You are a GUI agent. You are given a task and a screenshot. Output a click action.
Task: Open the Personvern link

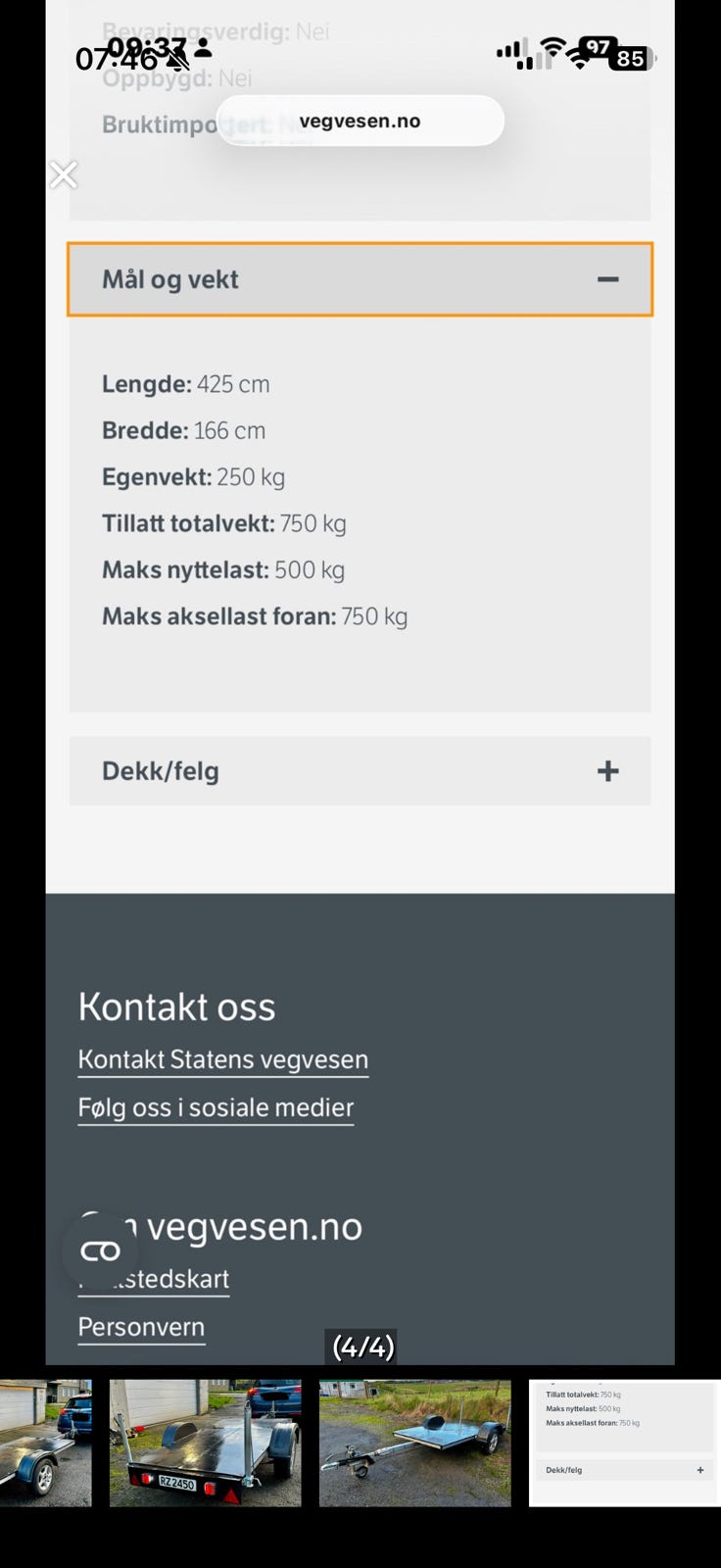[x=142, y=1328]
